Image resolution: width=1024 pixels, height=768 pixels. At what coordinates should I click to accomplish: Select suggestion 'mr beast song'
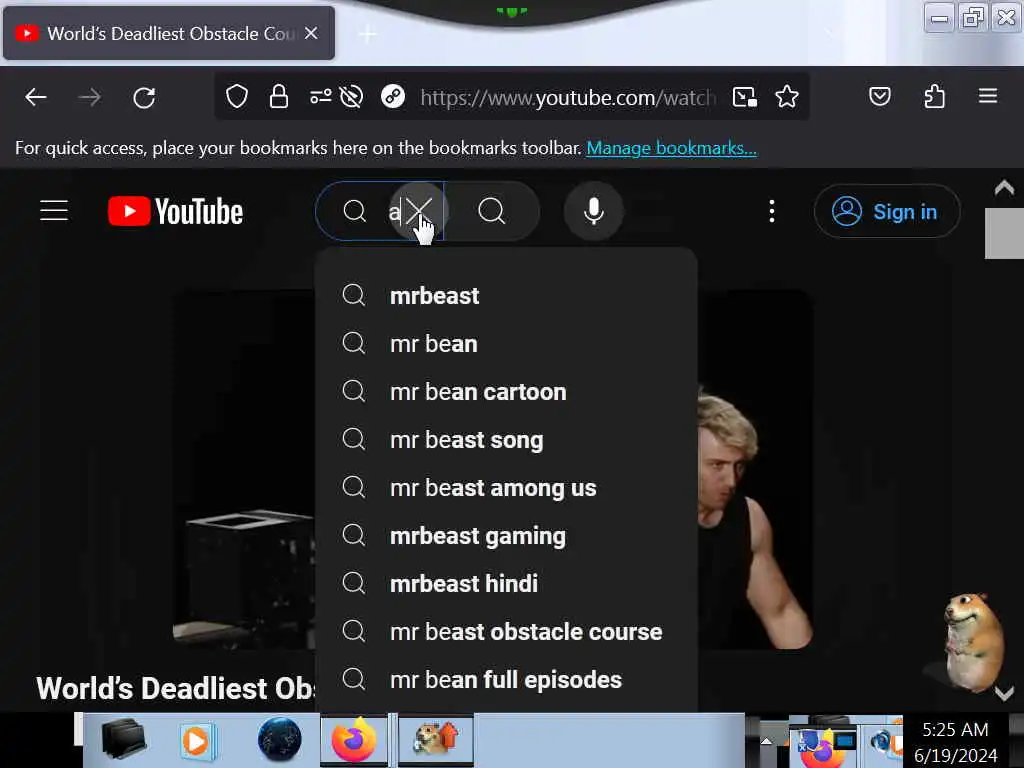pyautogui.click(x=505, y=440)
